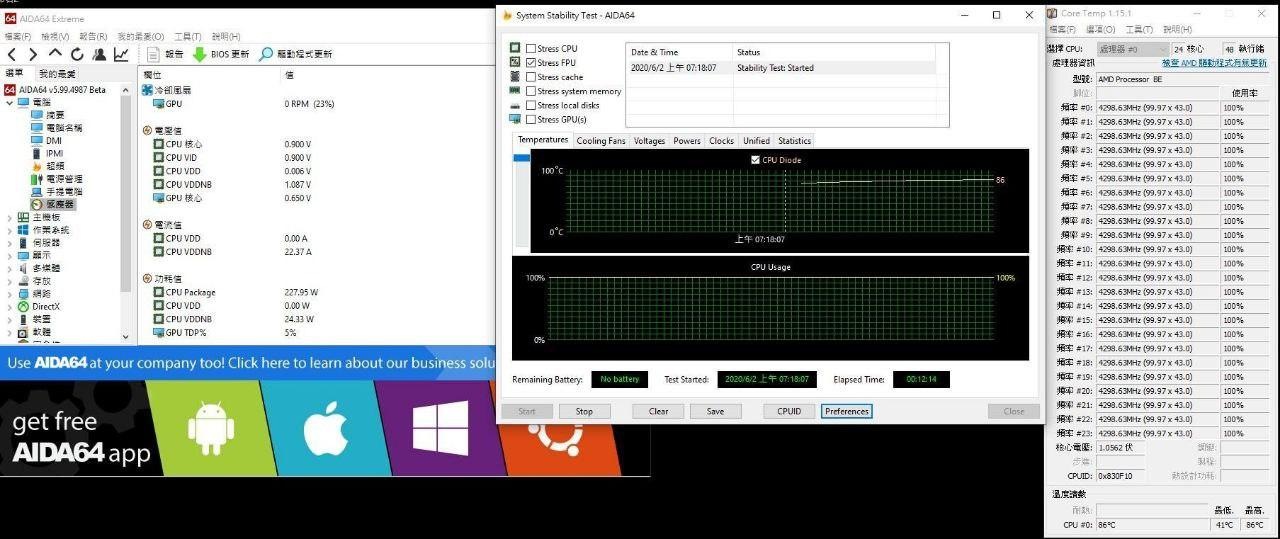The image size is (1280, 539).
Task: Expand the 作業系統 tree node
Action: point(10,230)
